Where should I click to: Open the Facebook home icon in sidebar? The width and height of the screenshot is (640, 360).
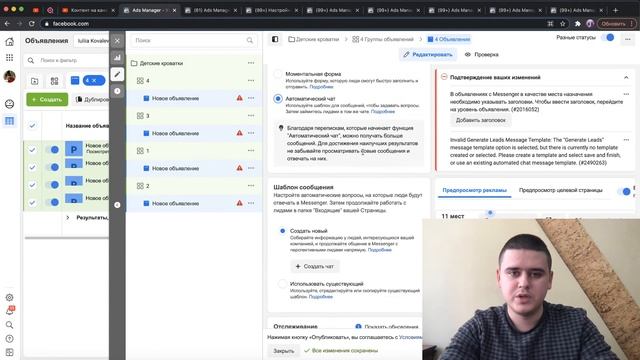(x=9, y=41)
